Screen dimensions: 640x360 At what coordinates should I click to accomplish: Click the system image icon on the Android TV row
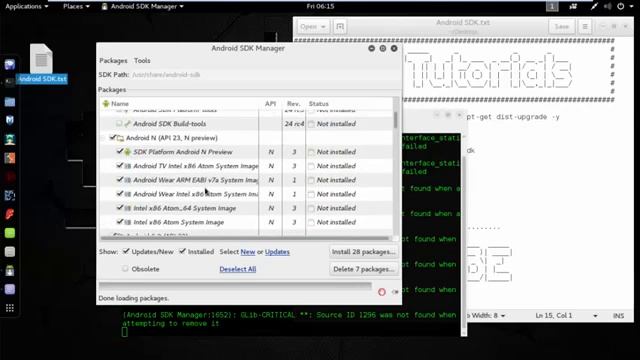(x=127, y=166)
